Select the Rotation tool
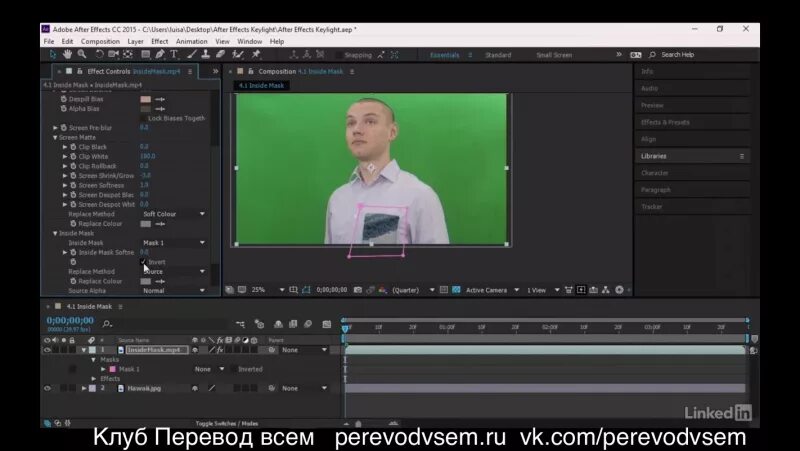The width and height of the screenshot is (800, 451). [99, 54]
